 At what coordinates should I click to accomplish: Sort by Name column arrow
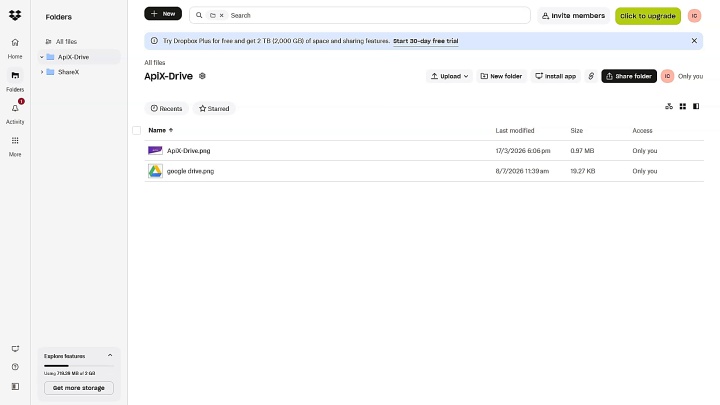tap(171, 130)
